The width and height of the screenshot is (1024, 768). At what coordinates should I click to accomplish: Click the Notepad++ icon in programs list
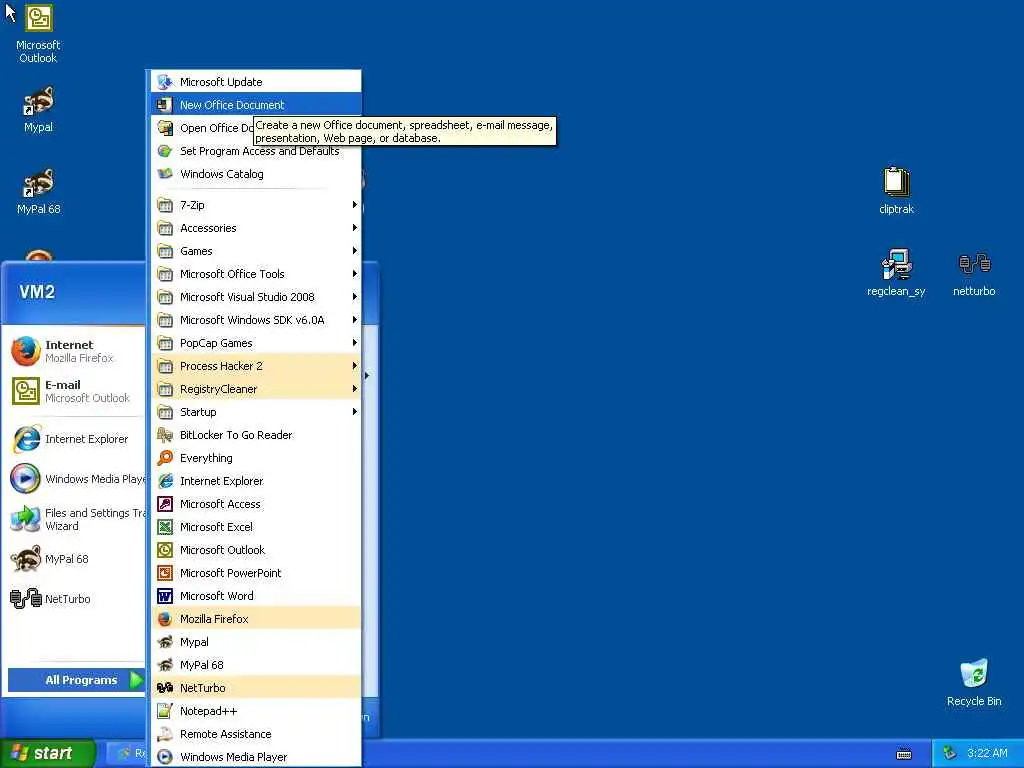(165, 711)
